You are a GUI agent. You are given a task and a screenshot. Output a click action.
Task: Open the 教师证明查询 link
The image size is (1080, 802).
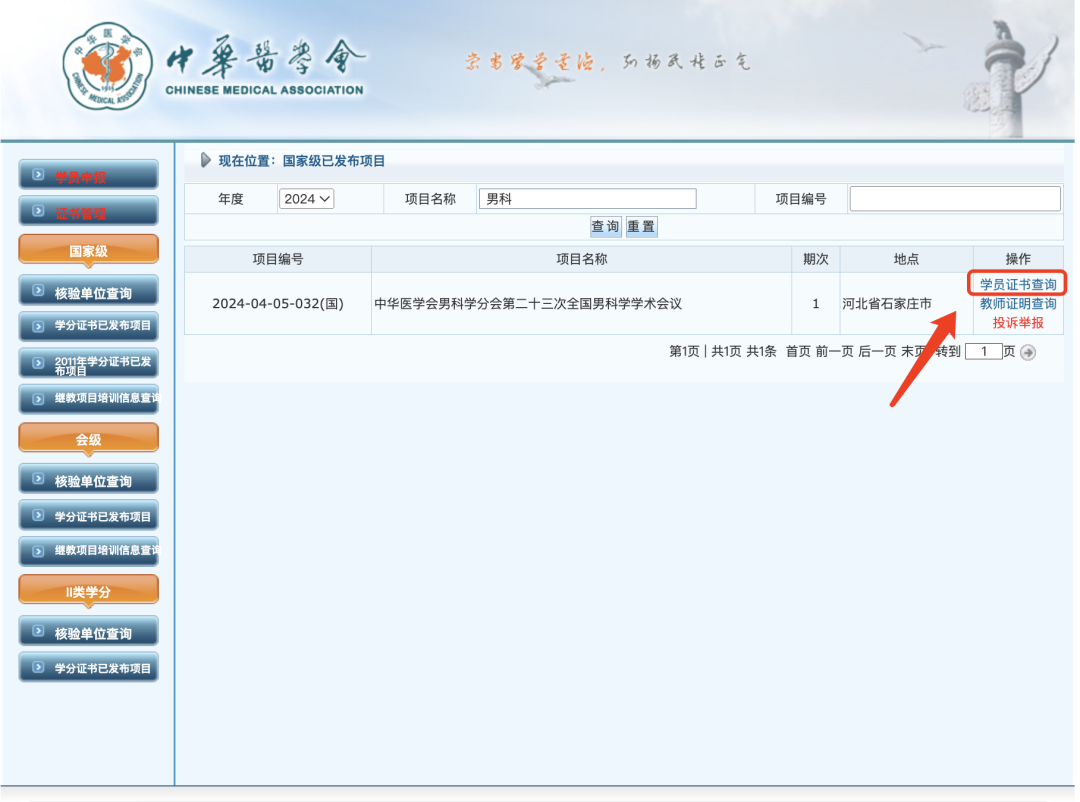[x=1018, y=303]
